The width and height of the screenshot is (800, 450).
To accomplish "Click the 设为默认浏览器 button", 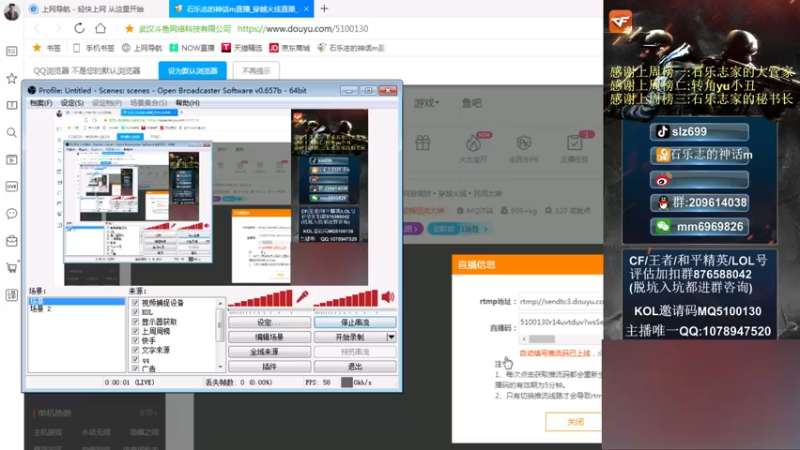I will 193,70.
